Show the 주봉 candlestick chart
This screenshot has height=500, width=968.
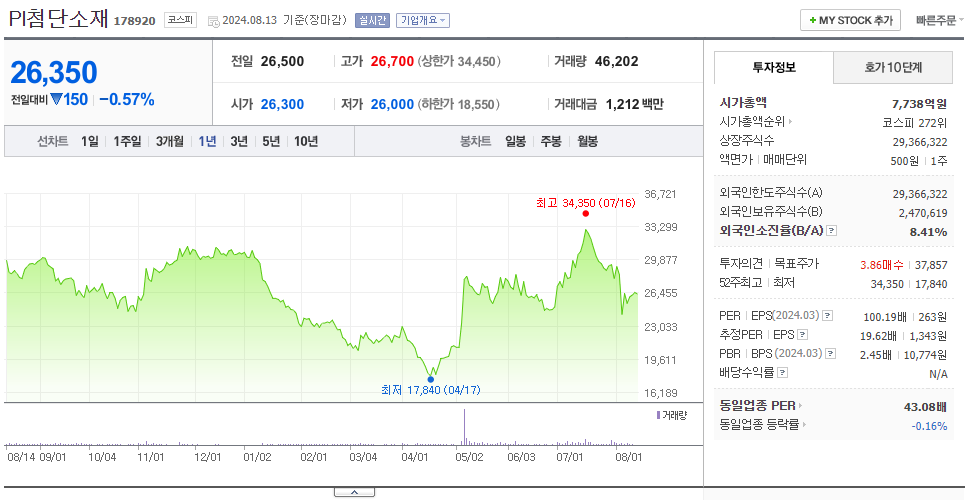click(551, 141)
